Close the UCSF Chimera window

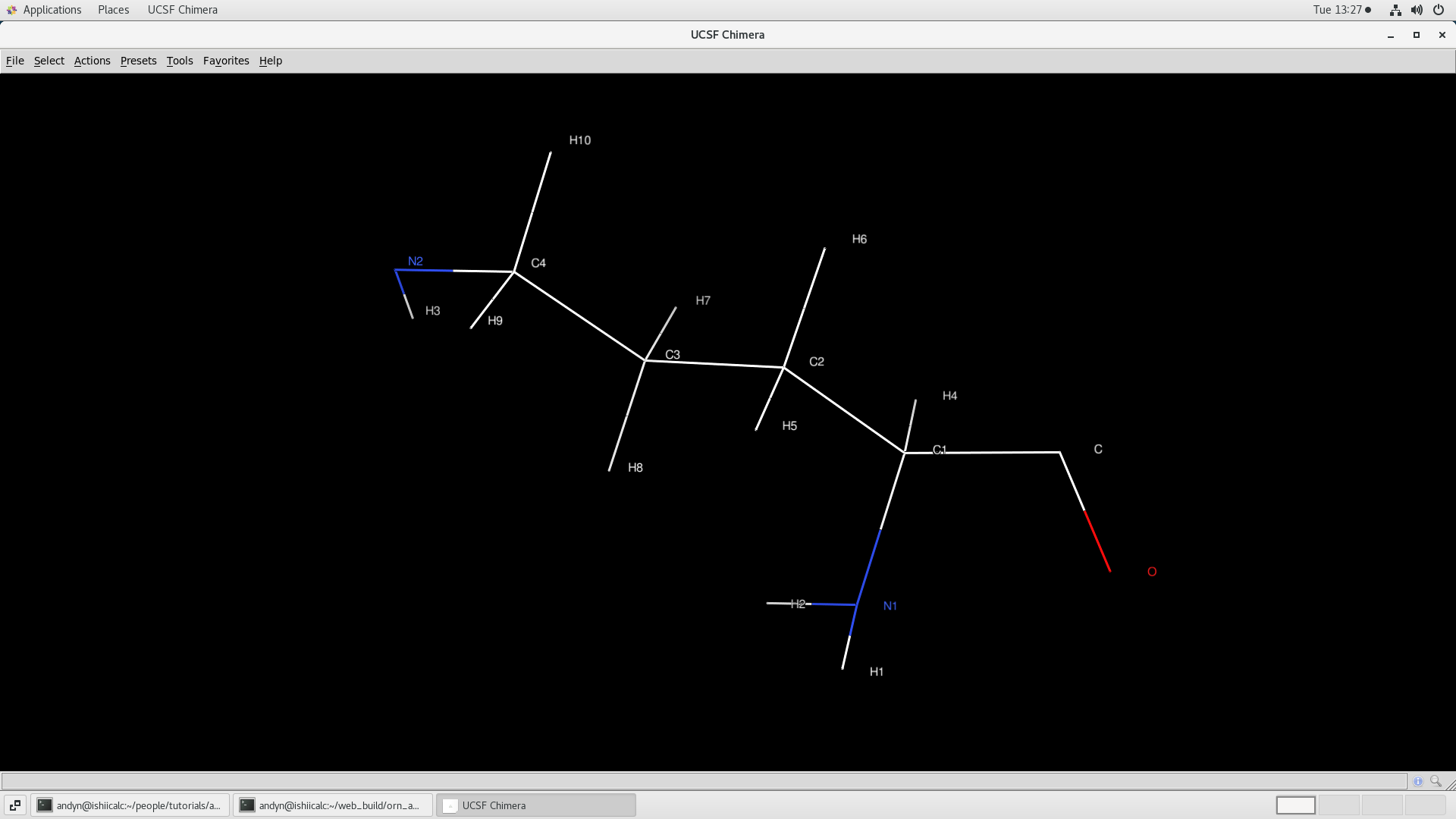point(1442,35)
